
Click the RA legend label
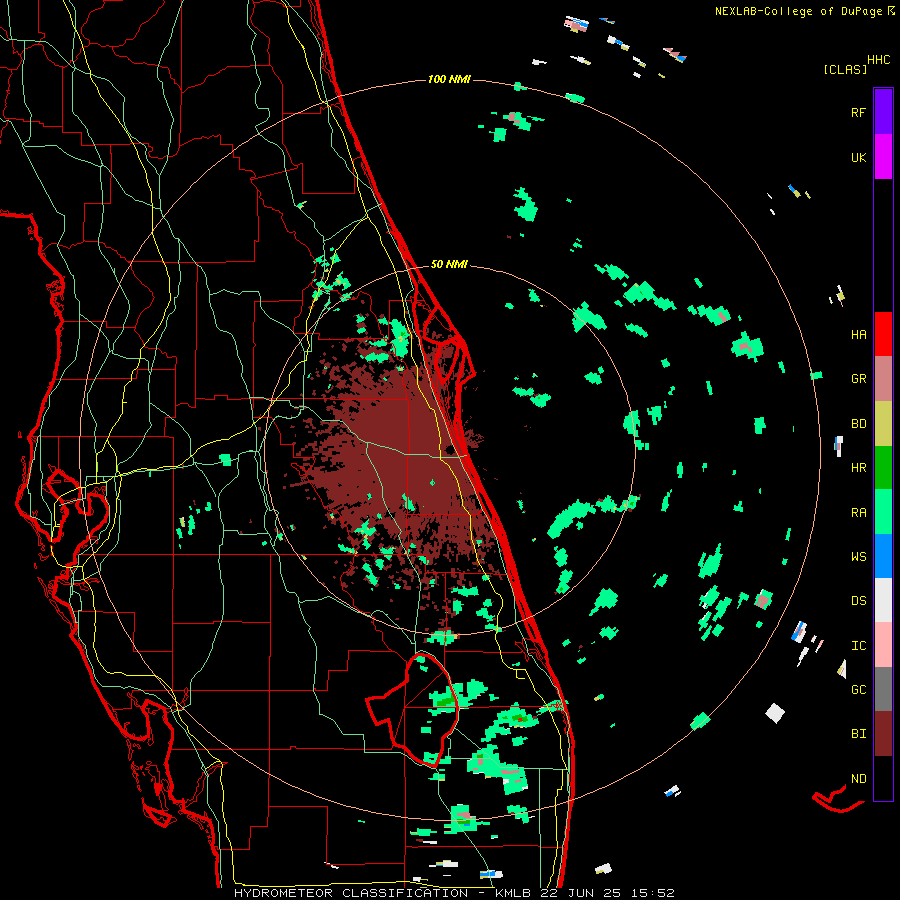click(x=859, y=513)
